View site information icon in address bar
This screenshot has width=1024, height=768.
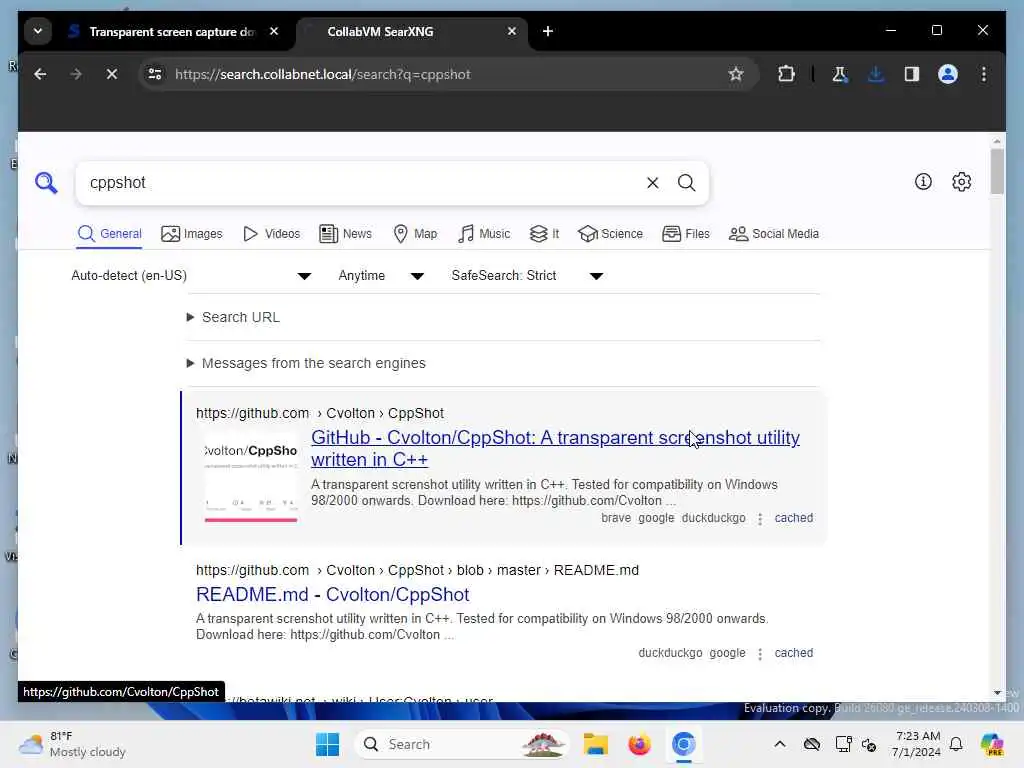coord(155,74)
